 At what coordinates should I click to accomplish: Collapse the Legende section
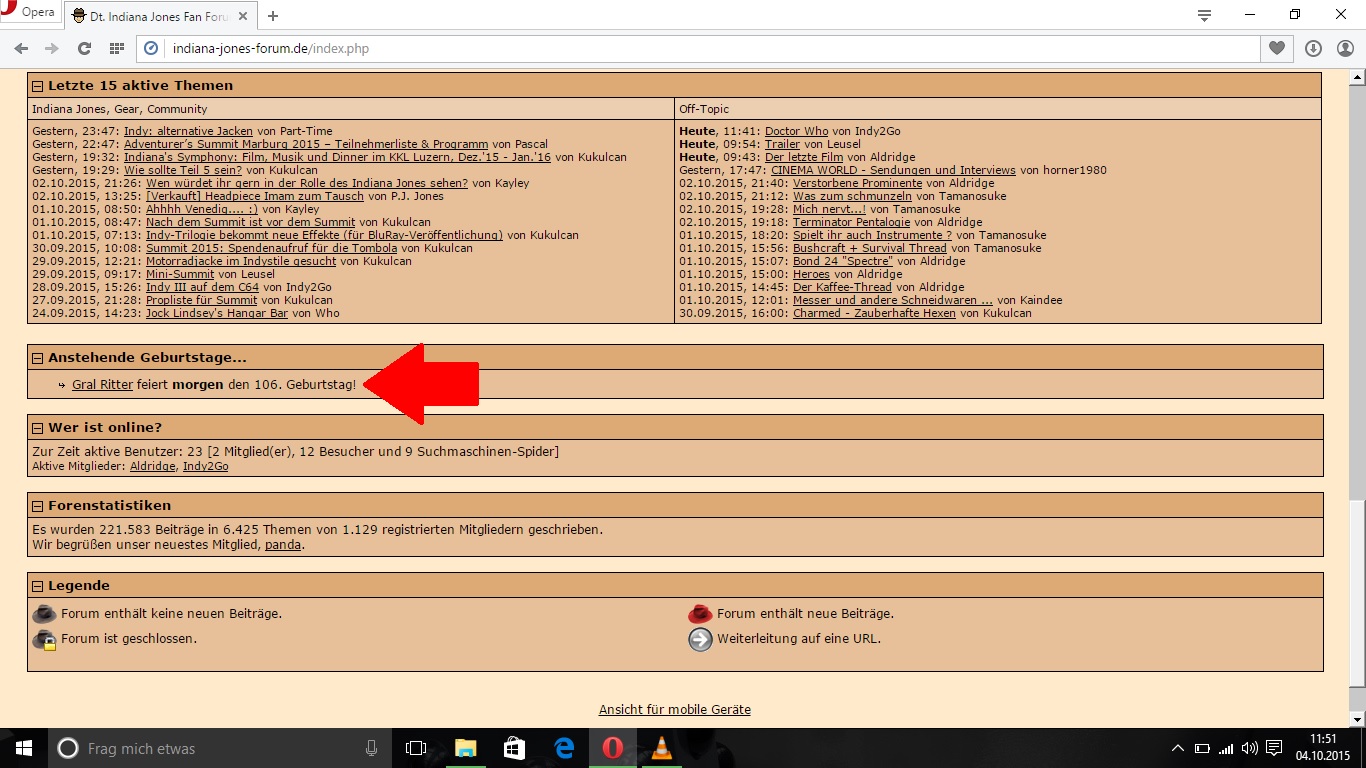tap(38, 586)
